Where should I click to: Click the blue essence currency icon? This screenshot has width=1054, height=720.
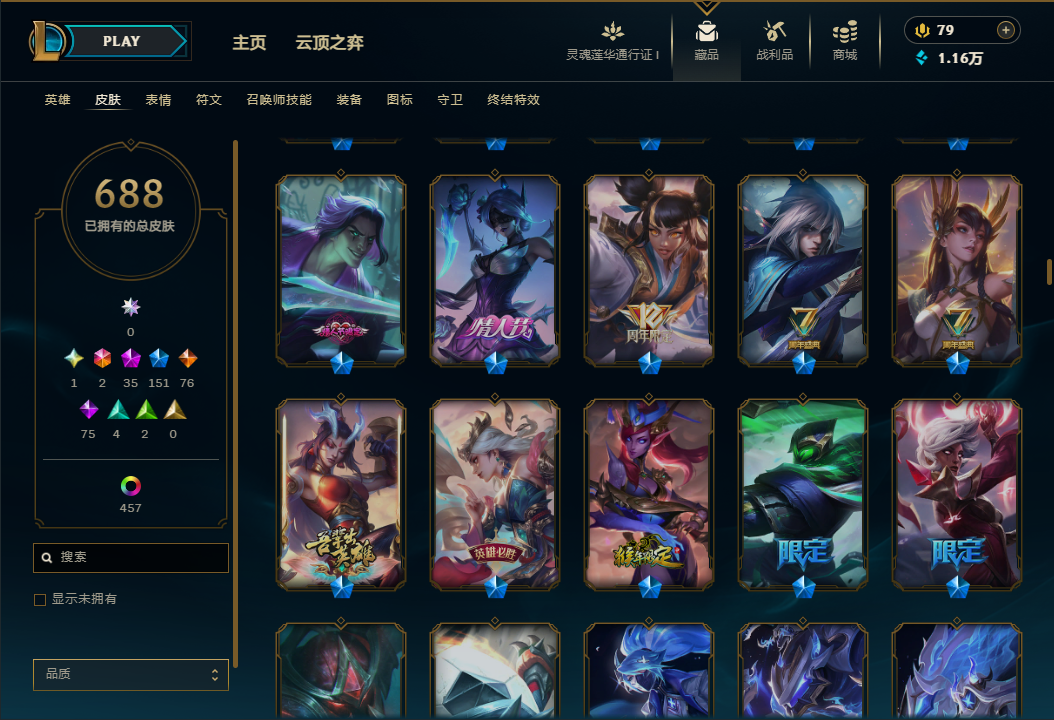922,58
